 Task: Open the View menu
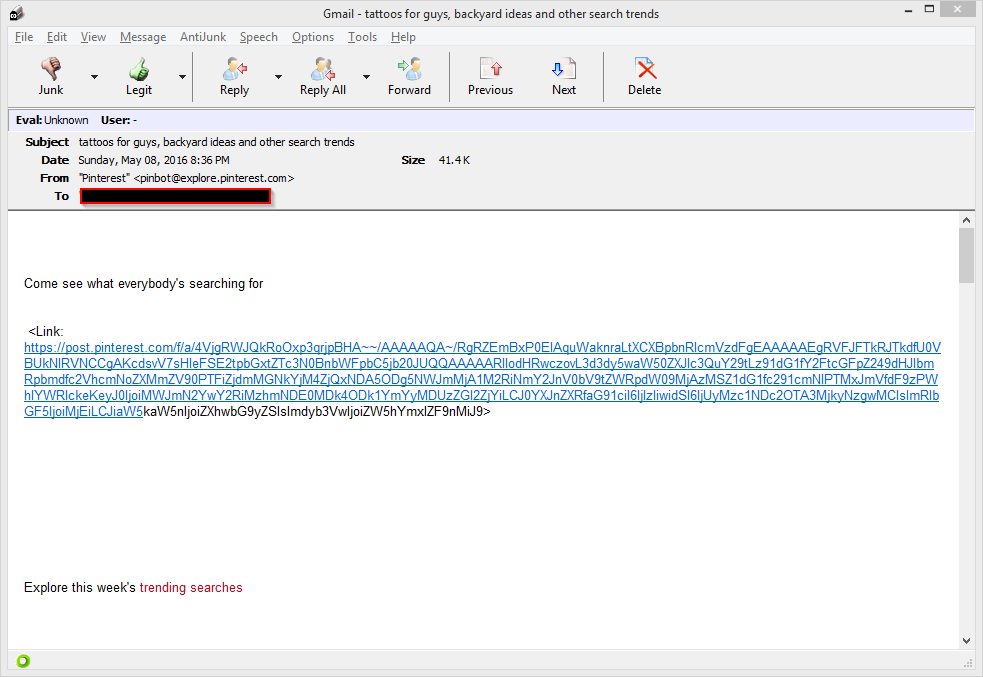(93, 37)
